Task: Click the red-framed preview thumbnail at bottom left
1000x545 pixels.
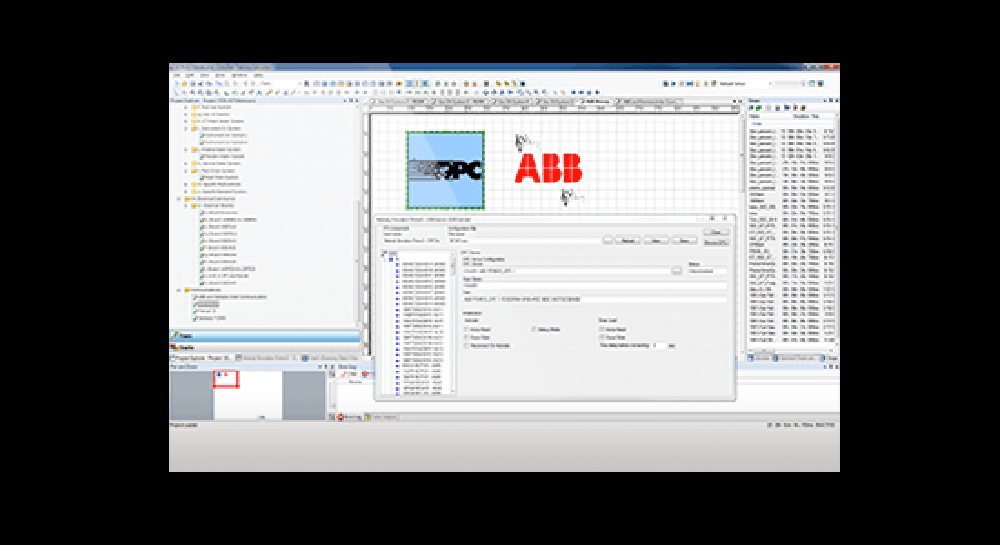Action: [226, 379]
